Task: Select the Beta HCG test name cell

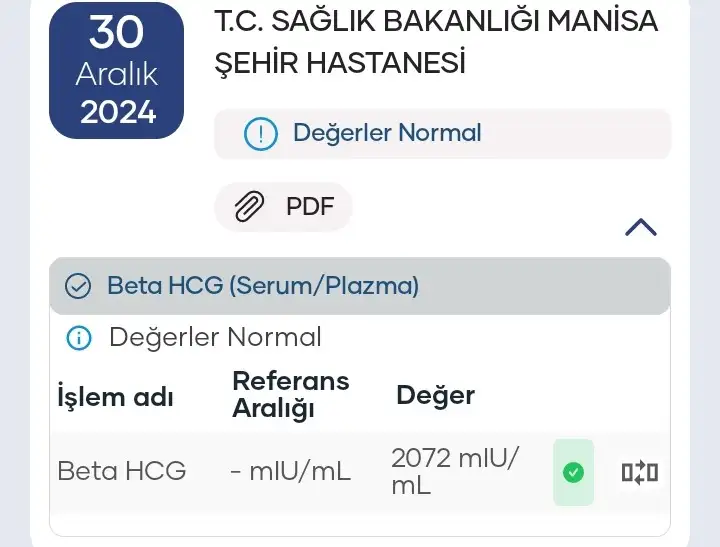Action: point(122,471)
